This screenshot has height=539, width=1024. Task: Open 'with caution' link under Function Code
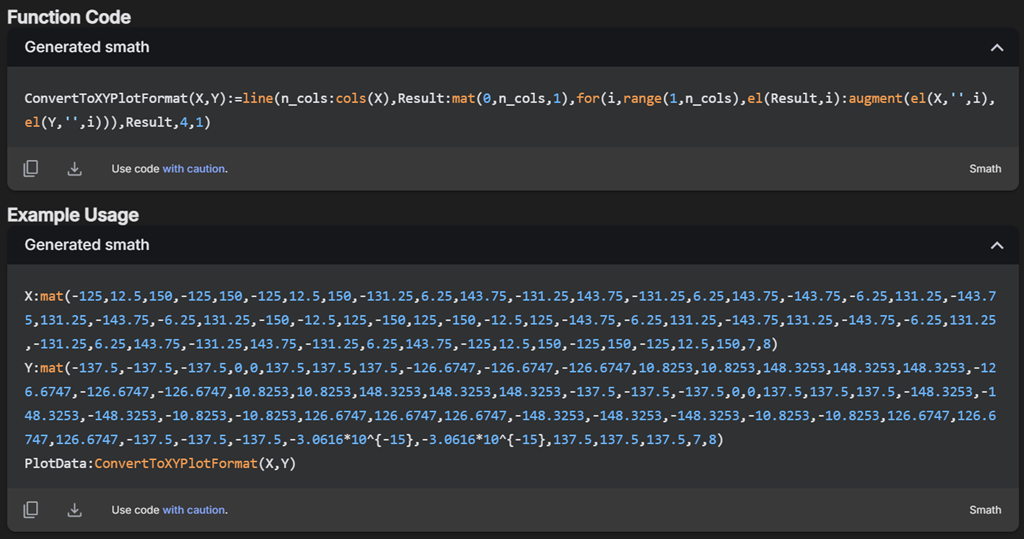tap(194, 169)
